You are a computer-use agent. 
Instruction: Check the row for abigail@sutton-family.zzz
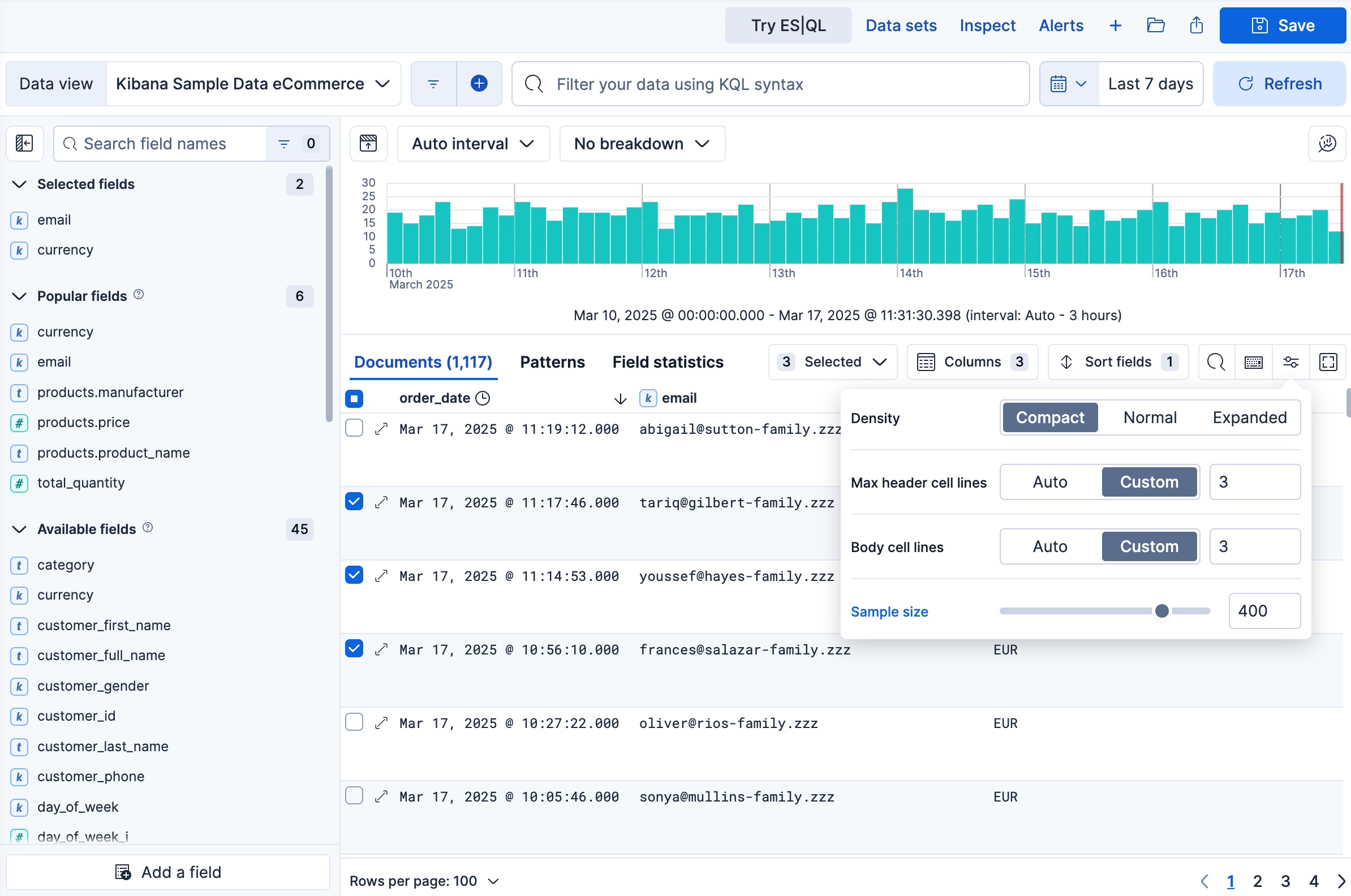tap(354, 428)
